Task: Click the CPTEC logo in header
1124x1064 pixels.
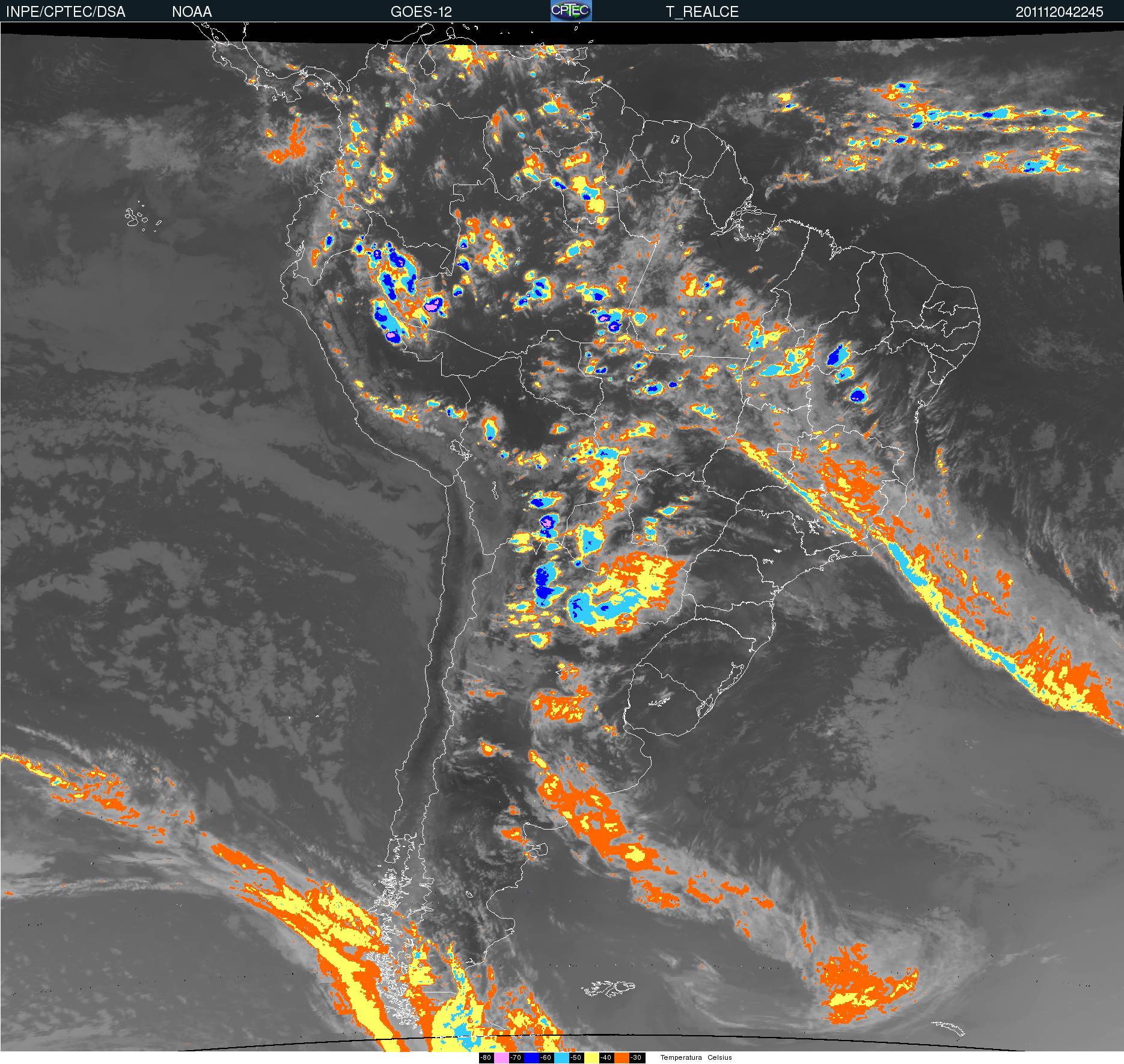Action: click(571, 11)
